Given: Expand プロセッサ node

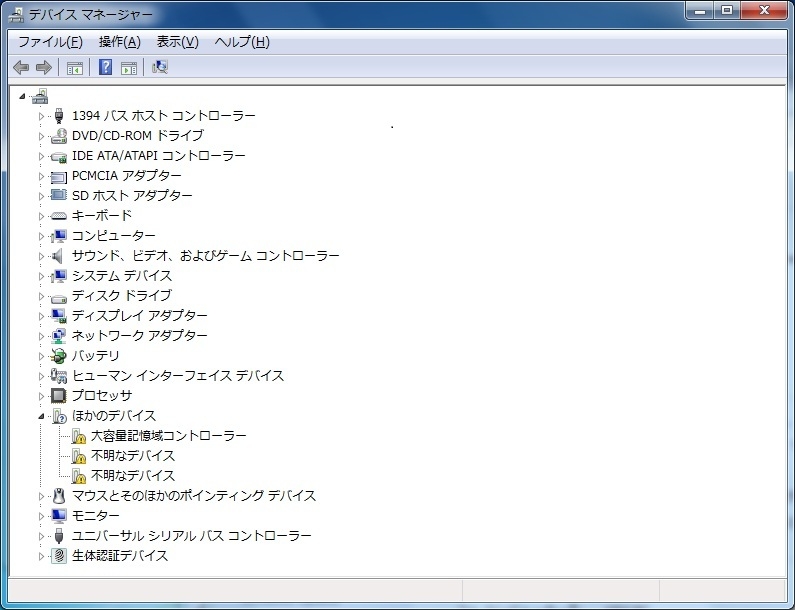Looking at the screenshot, I should pos(42,396).
